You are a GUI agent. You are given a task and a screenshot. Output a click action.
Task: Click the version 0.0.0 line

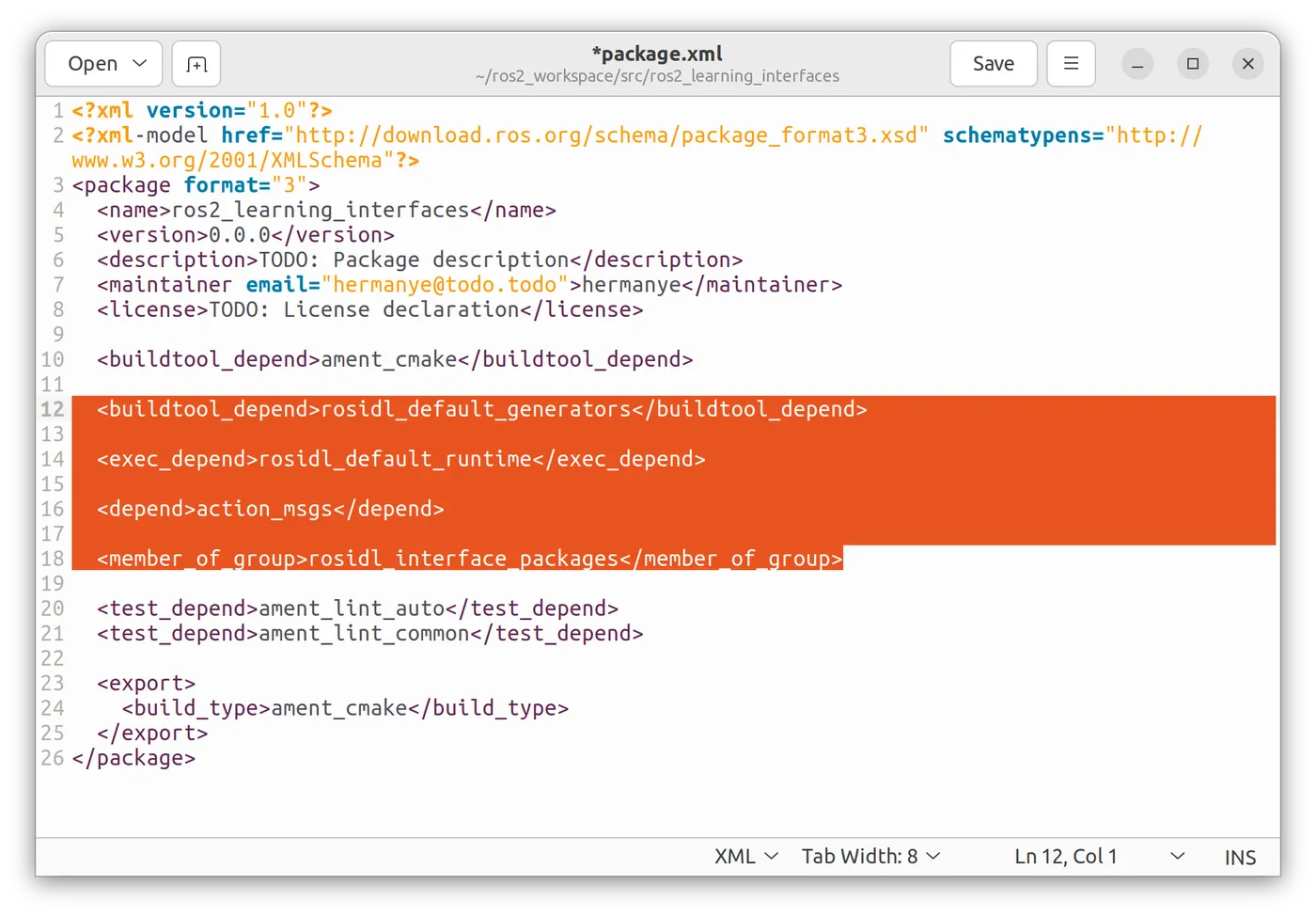pyautogui.click(x=245, y=235)
